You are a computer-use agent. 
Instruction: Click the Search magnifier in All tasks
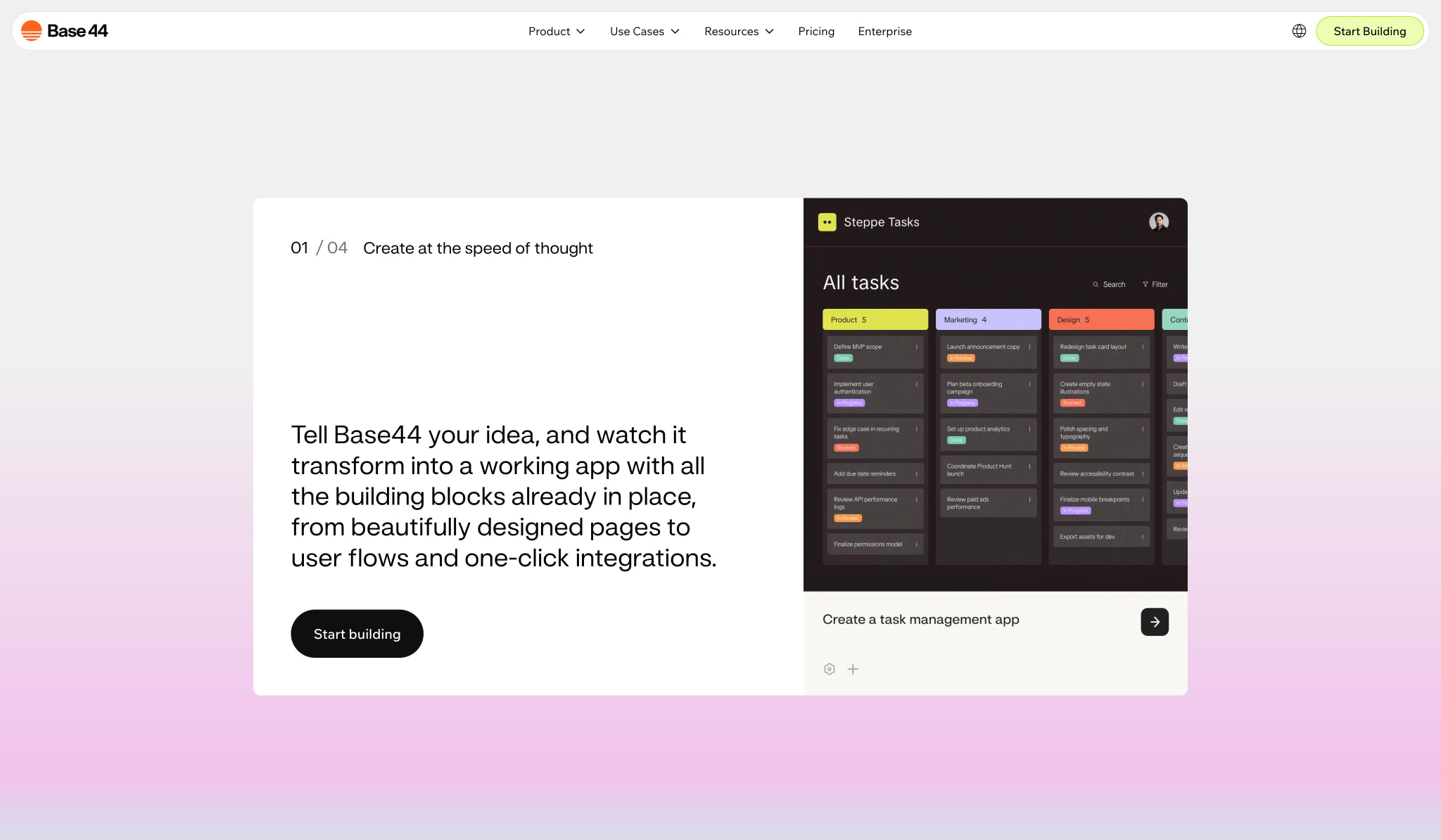tap(1096, 284)
